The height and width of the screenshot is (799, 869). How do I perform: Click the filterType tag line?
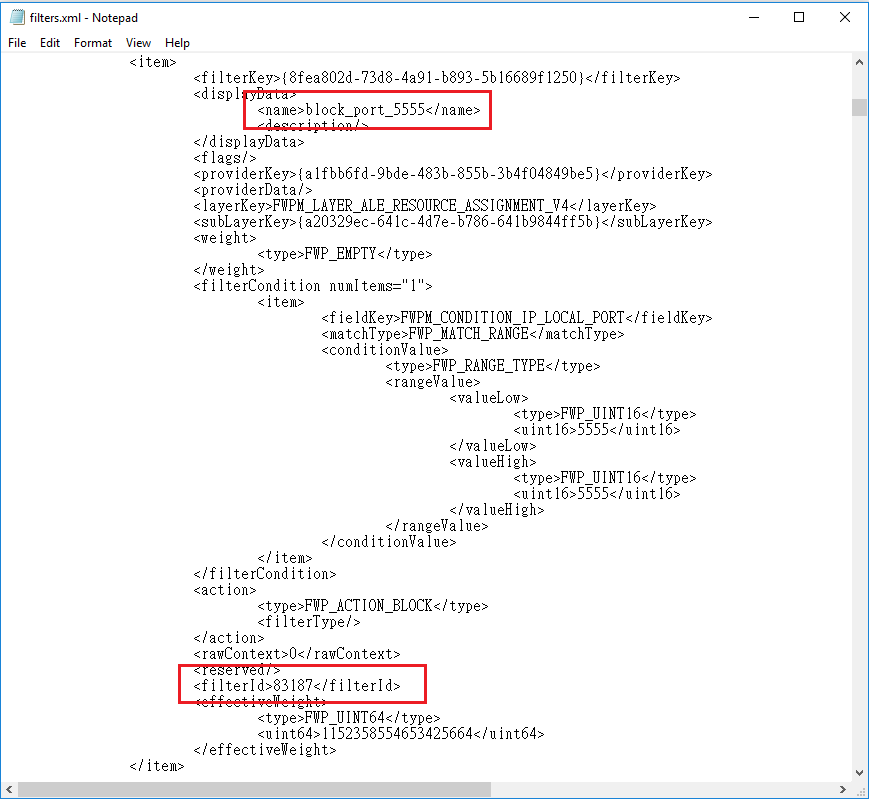309,622
